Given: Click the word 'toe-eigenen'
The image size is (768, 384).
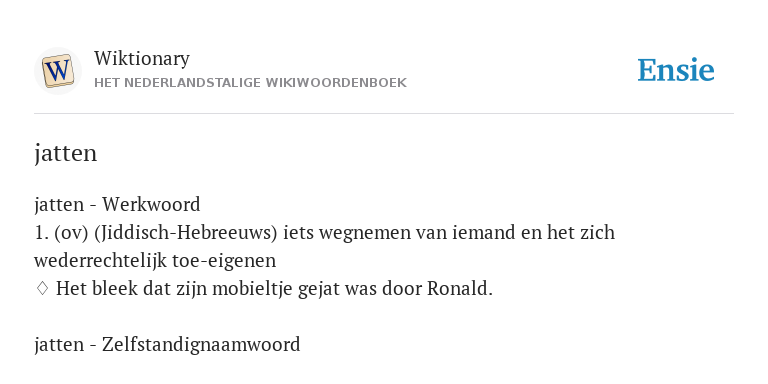Looking at the screenshot, I should 224,261.
